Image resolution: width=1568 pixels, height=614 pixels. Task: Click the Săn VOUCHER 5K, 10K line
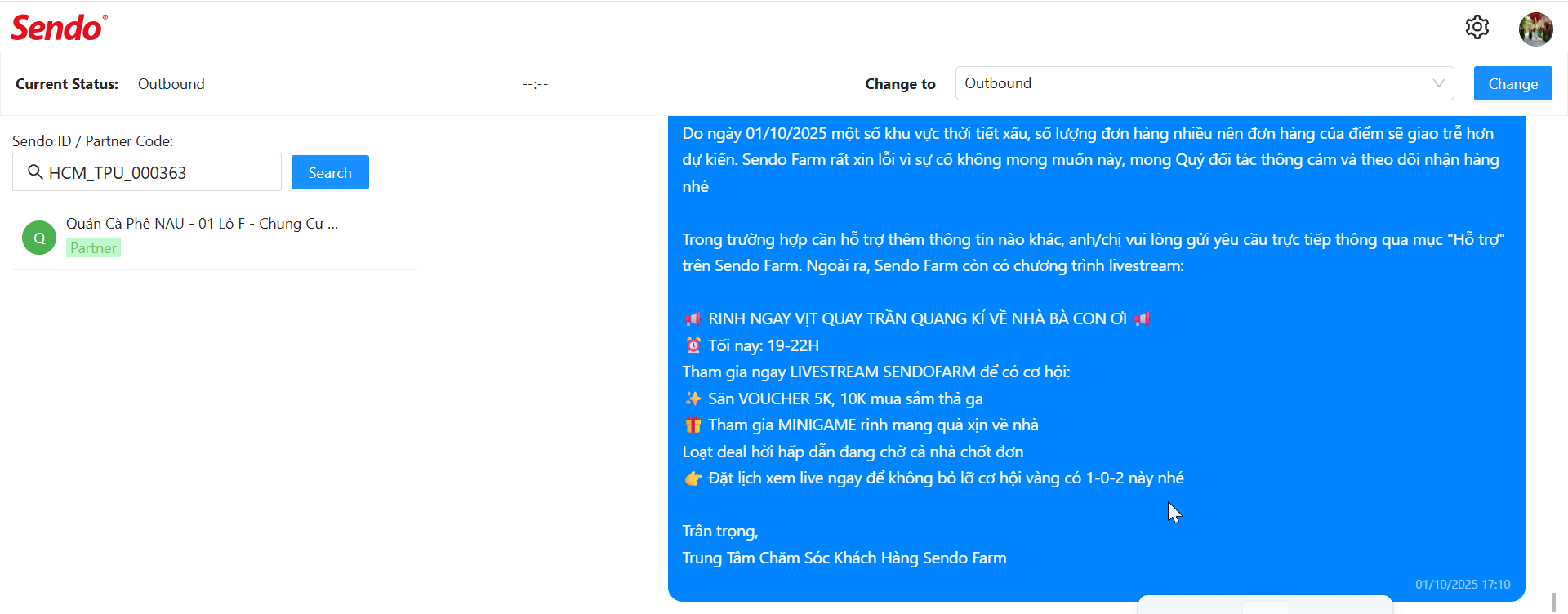click(833, 398)
